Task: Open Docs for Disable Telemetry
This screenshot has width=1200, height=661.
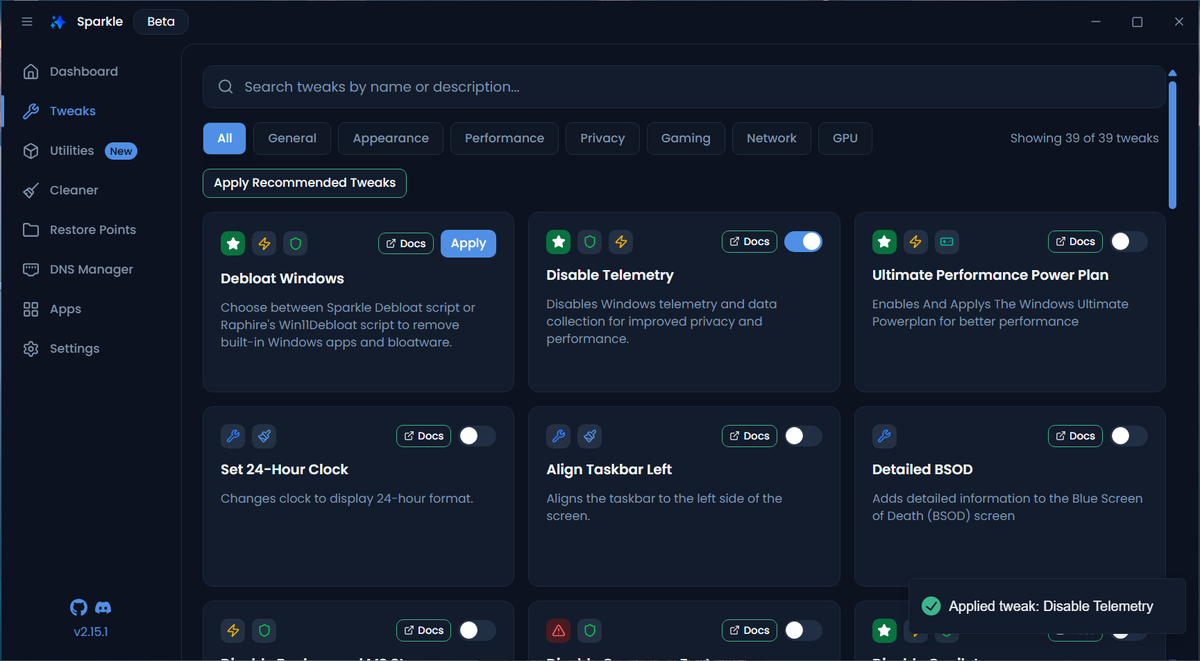Action: pyautogui.click(x=750, y=241)
